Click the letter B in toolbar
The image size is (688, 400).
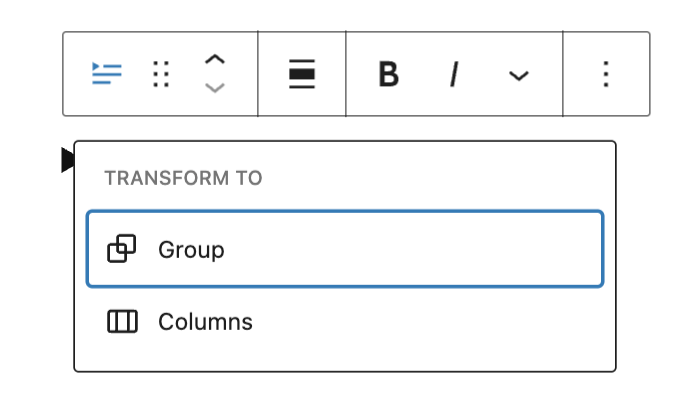(x=389, y=74)
